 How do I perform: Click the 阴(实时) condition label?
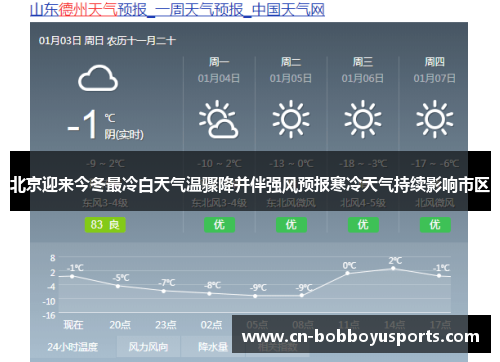124,135
